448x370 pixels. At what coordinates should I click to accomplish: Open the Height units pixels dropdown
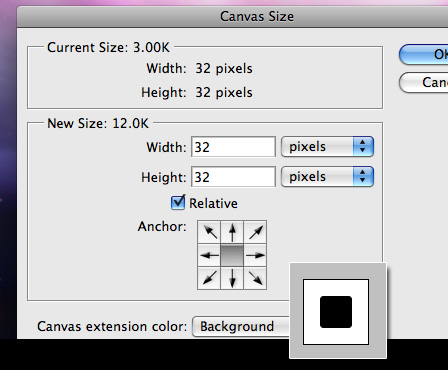coord(327,177)
